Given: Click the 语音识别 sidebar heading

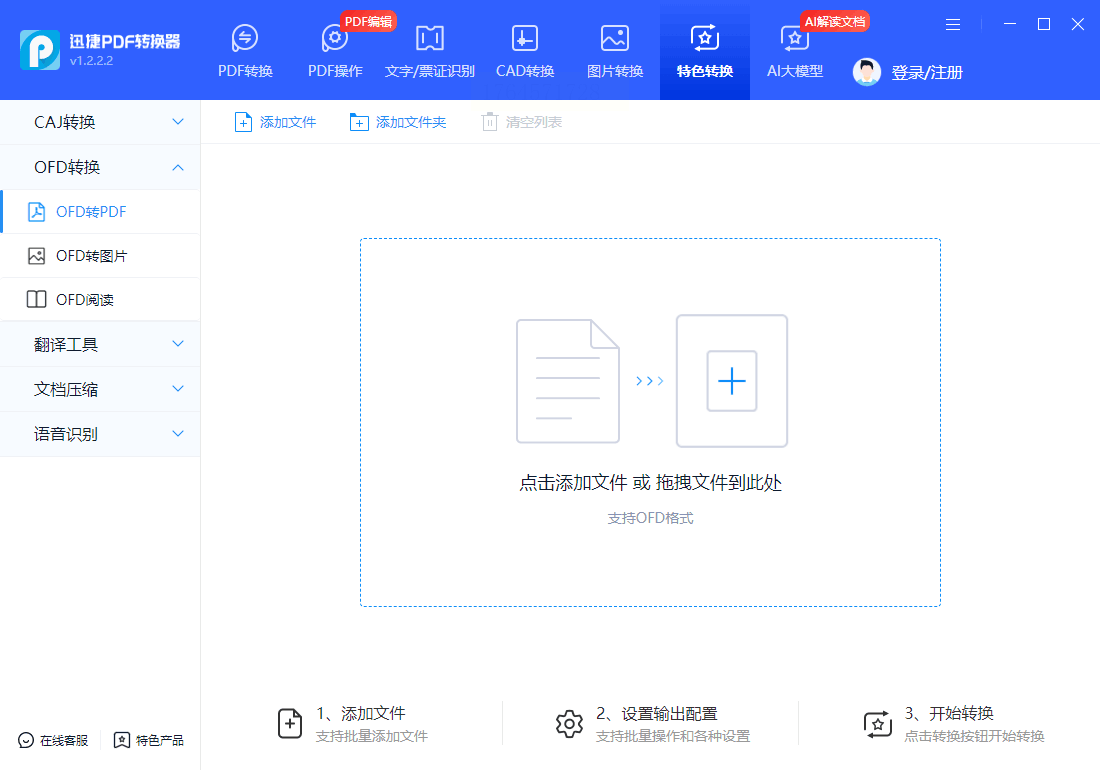Looking at the screenshot, I should point(66,434).
